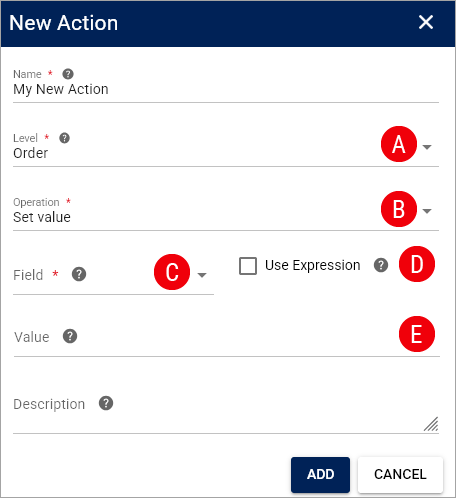Close the New Action dialog with X
456x498 pixels.
tap(426, 22)
